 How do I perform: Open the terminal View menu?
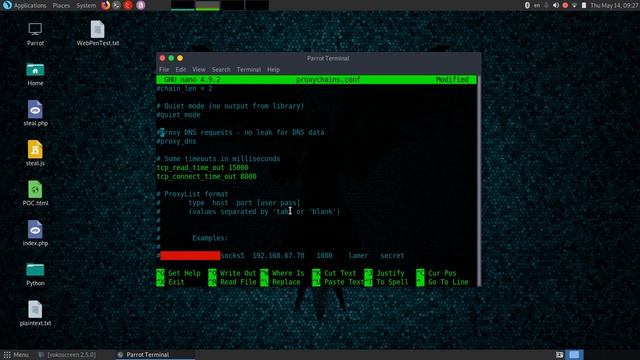[199, 70]
